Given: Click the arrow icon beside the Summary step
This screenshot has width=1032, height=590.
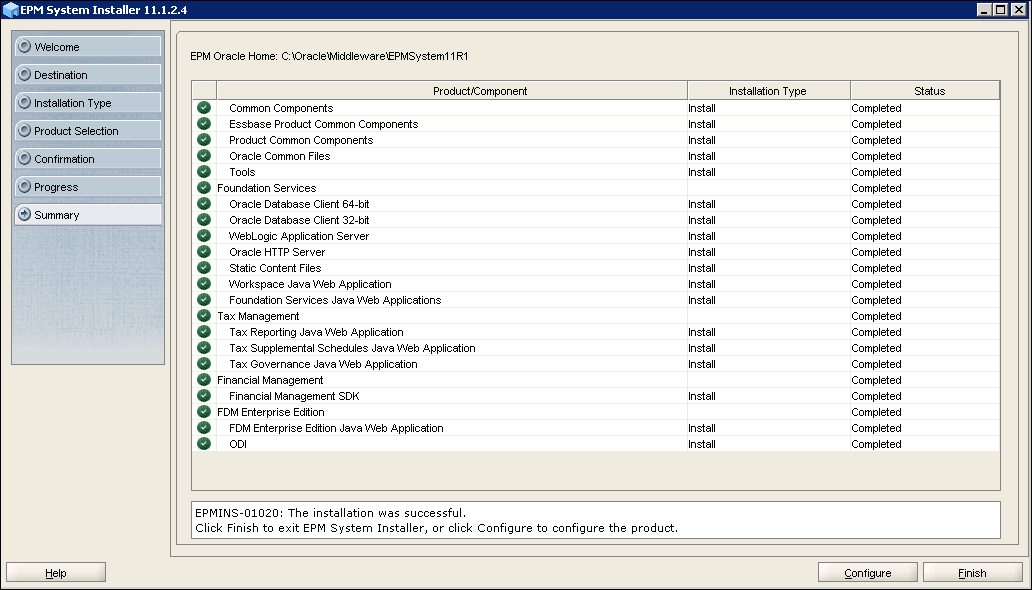Looking at the screenshot, I should [25, 215].
